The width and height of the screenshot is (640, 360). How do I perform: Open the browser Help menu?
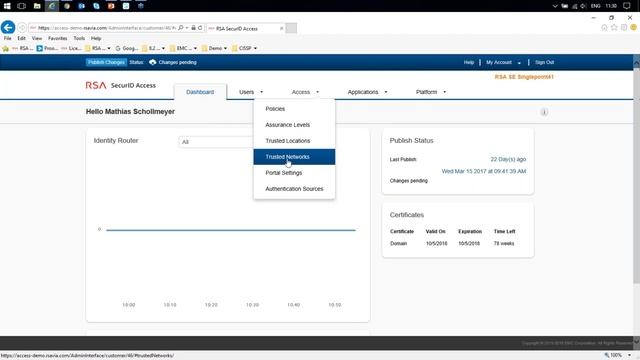96,38
